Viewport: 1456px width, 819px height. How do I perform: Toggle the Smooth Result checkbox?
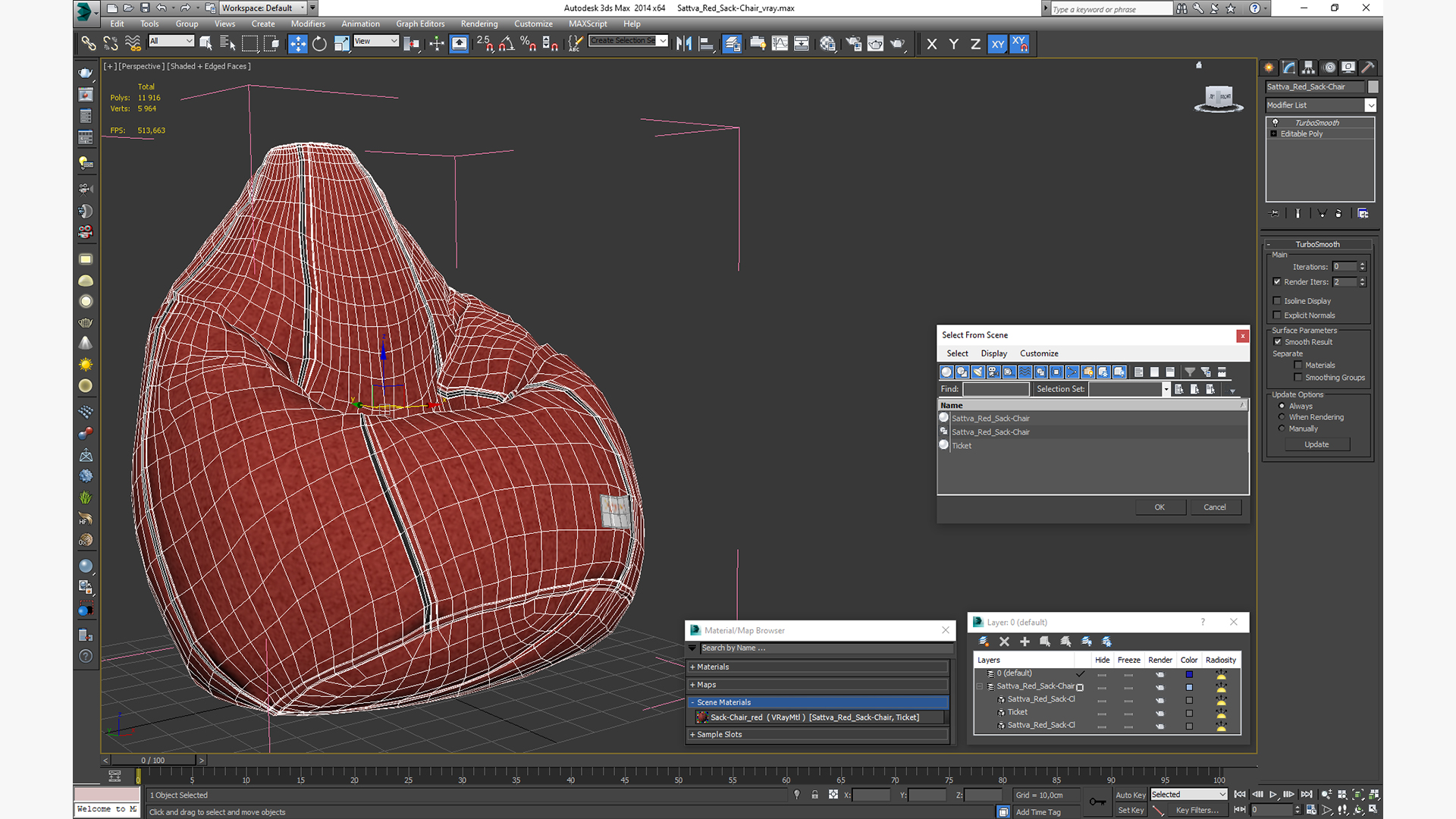(1278, 342)
